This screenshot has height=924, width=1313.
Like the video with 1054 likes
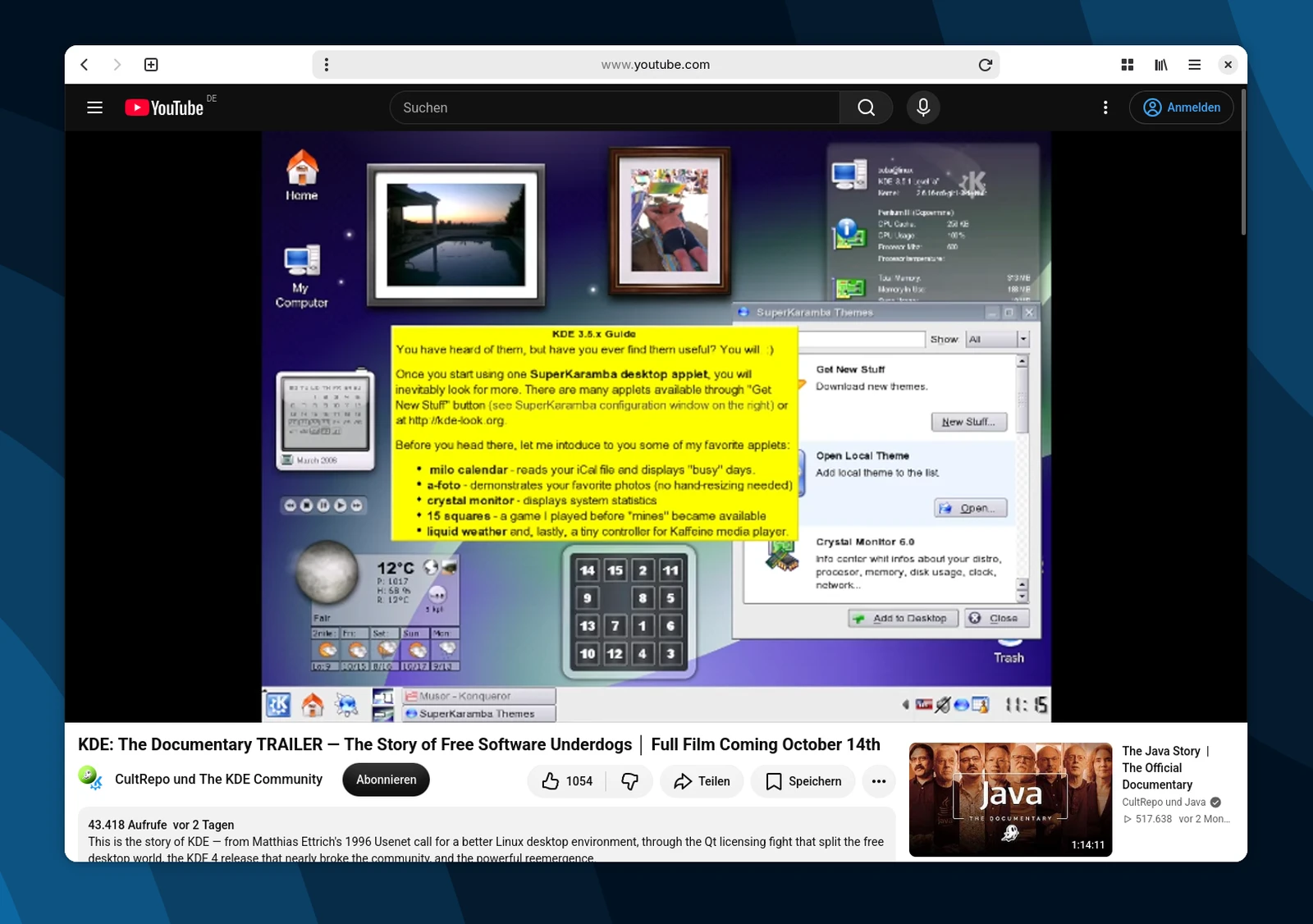567,781
